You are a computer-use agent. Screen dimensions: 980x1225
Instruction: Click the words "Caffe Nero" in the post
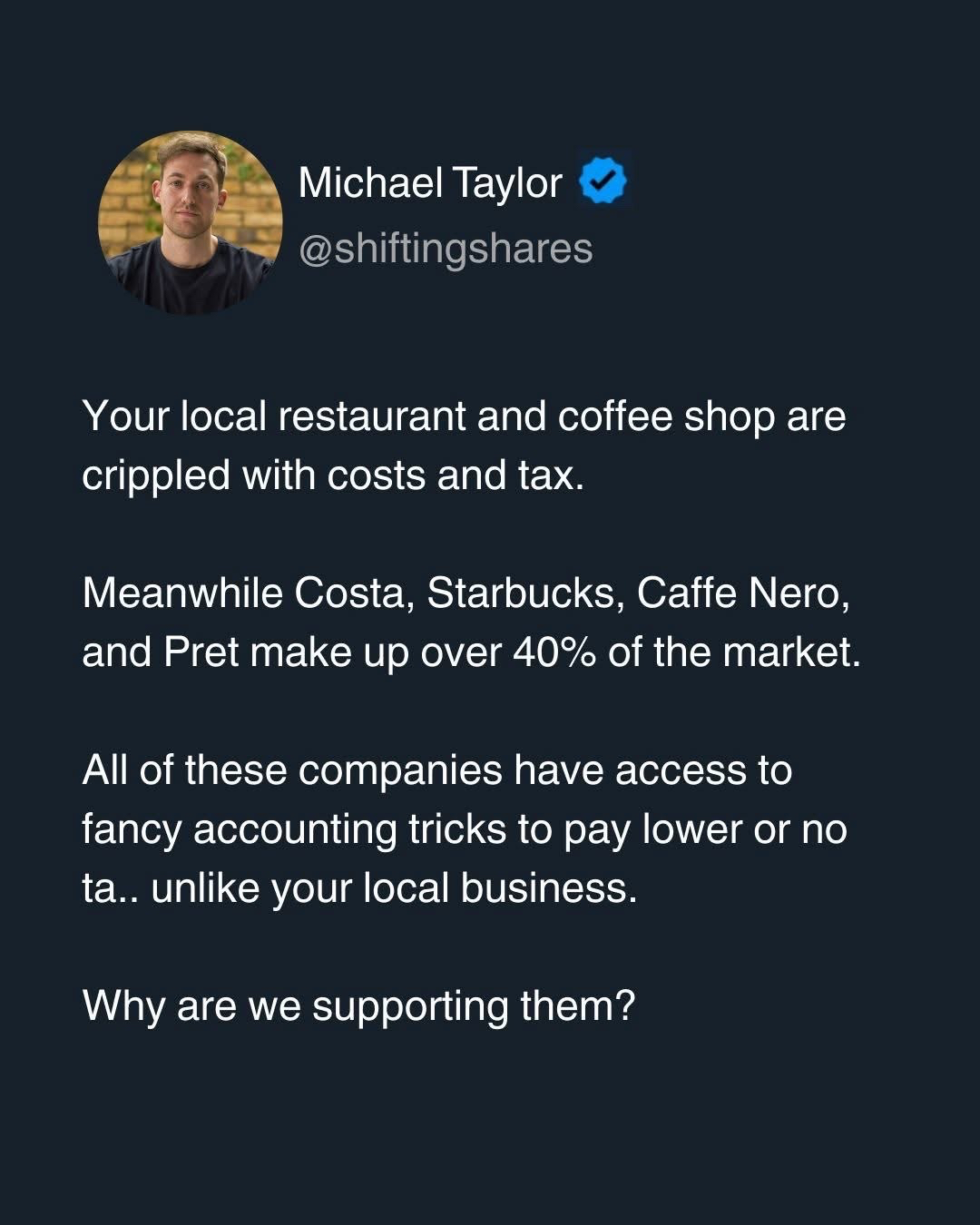(742, 593)
